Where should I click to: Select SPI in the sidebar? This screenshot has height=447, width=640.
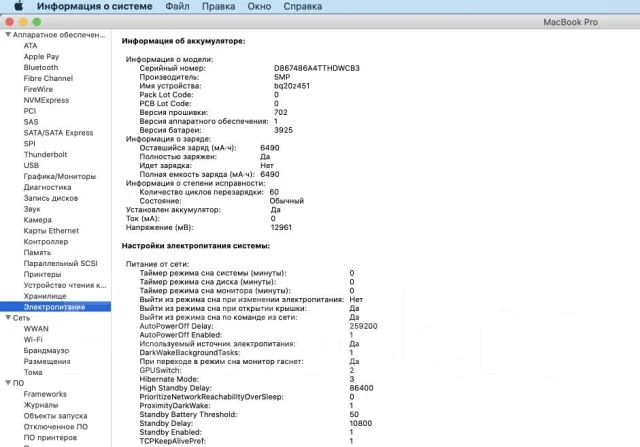[x=29, y=144]
